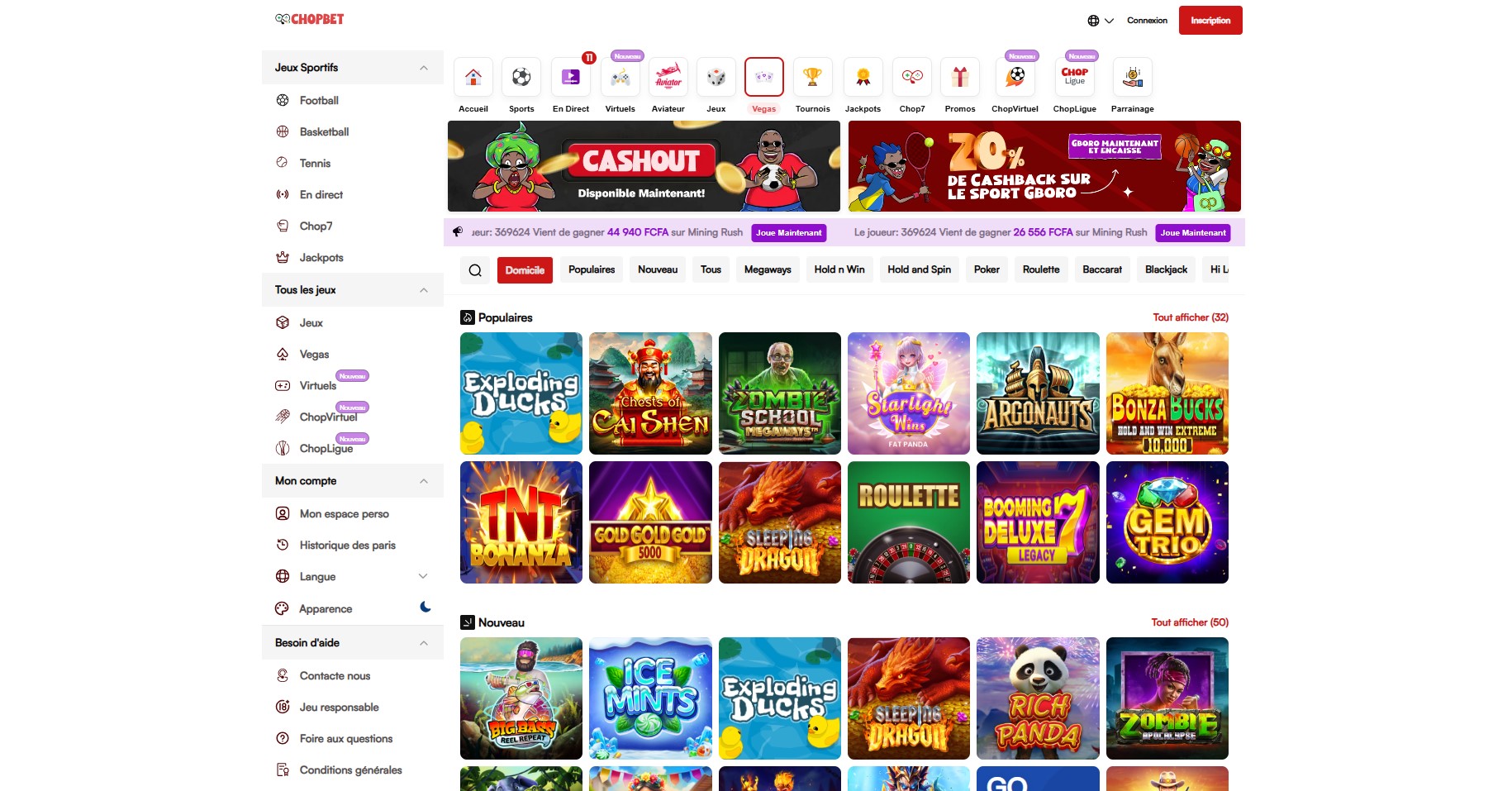Go to Accueil home icon
1512x791 pixels.
(473, 78)
